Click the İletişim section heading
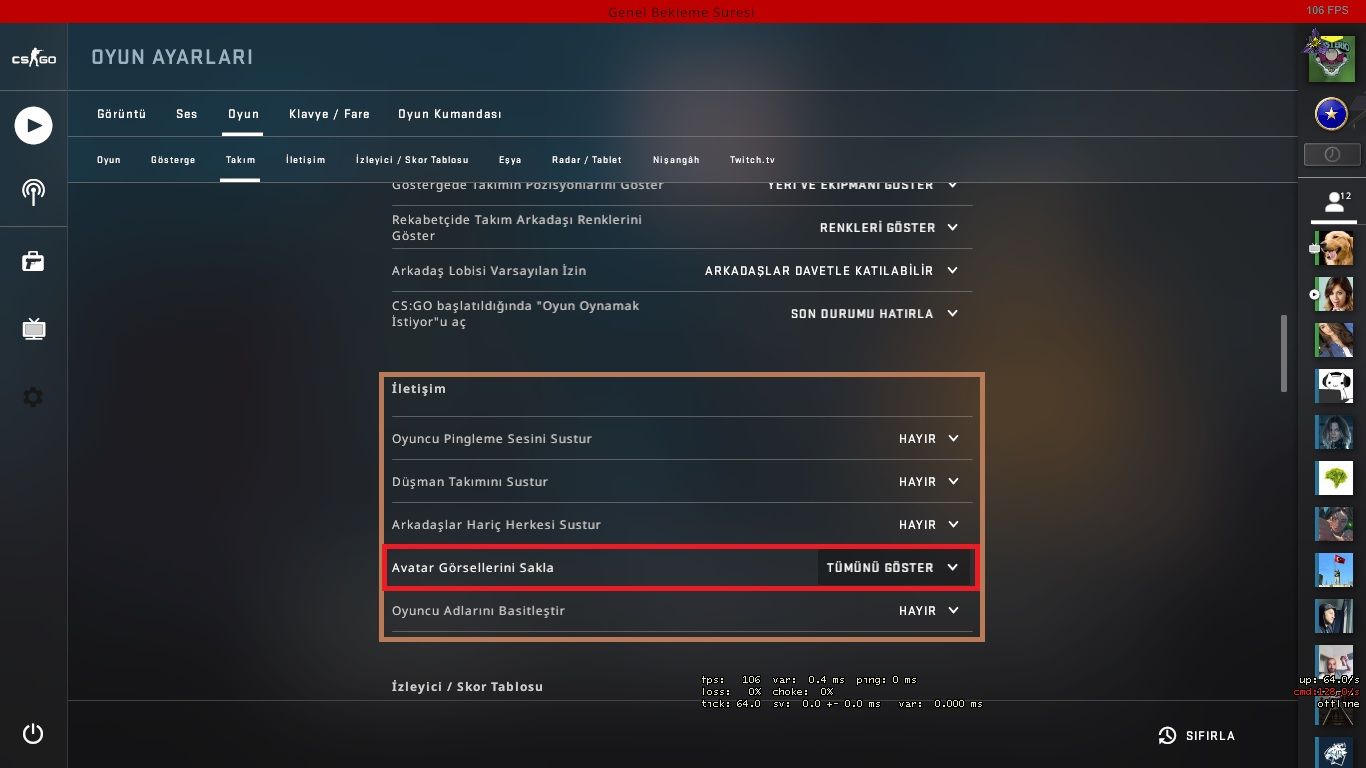Screen dimensions: 1366x768 tap(419, 389)
